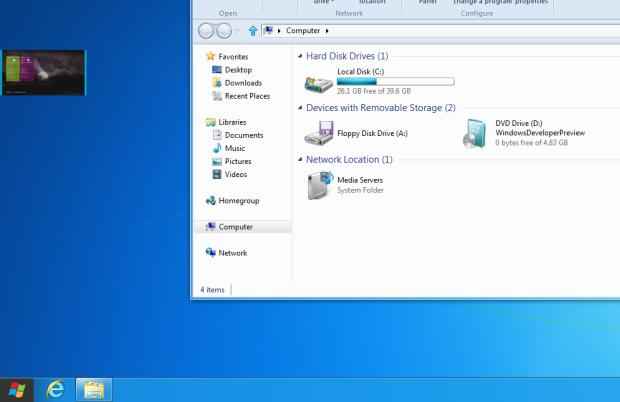This screenshot has width=620, height=402.
Task: Click File Explorer taskbar icon
Action: tap(94, 390)
